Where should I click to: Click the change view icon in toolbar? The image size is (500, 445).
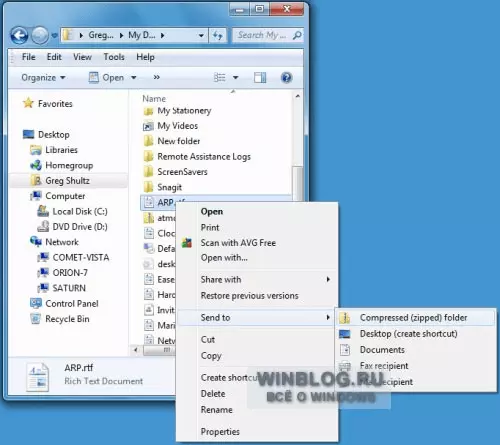click(x=220, y=78)
